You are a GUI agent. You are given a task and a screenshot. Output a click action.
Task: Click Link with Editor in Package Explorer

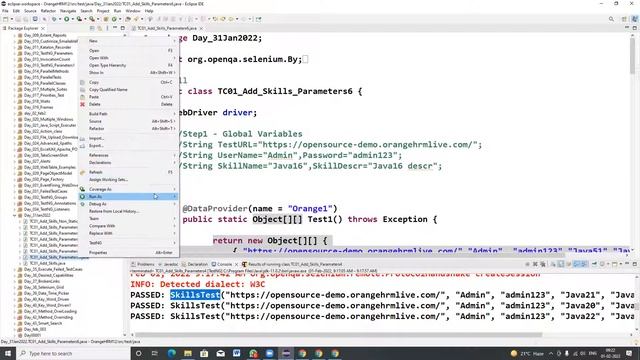100,28
